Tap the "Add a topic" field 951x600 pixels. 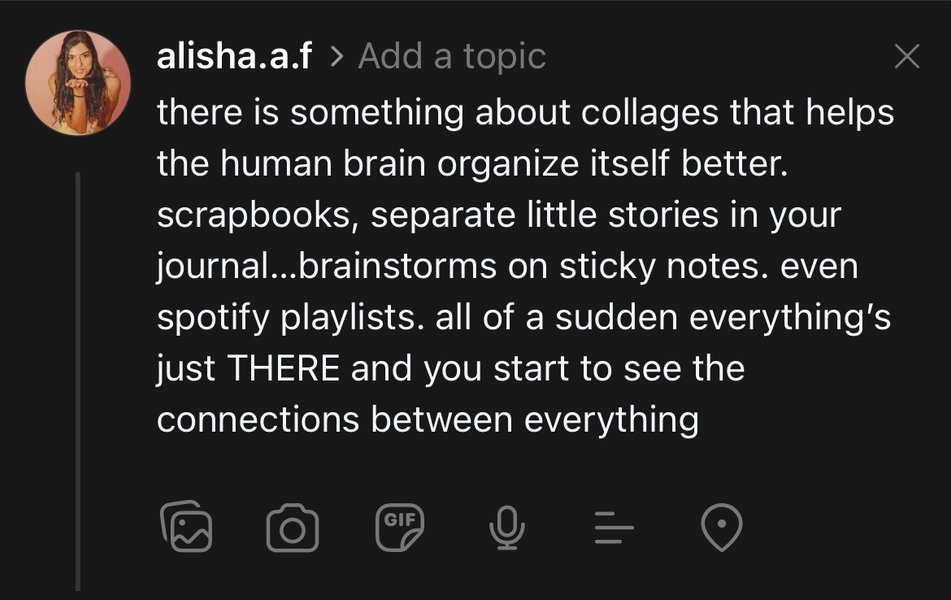point(451,57)
